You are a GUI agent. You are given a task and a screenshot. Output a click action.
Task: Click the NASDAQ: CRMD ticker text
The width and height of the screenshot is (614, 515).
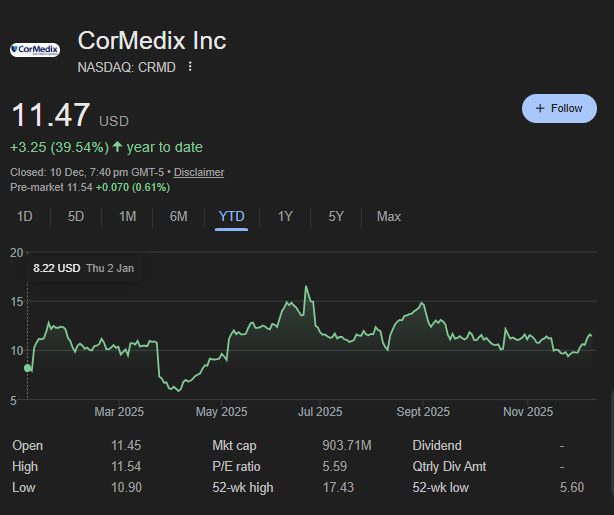click(126, 67)
